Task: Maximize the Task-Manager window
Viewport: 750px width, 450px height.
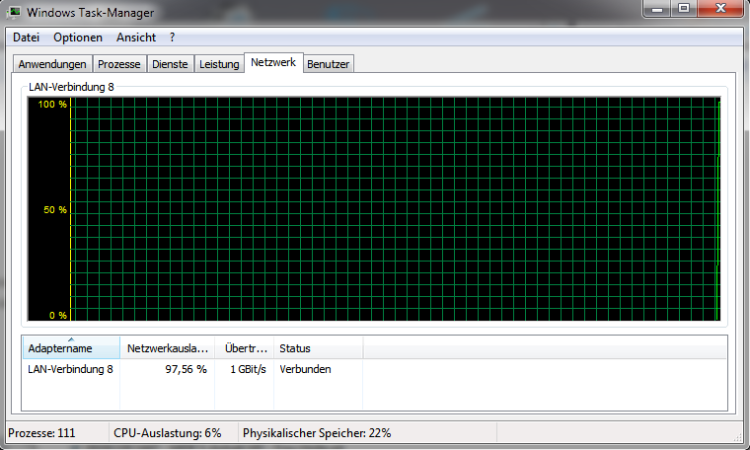Action: (684, 9)
